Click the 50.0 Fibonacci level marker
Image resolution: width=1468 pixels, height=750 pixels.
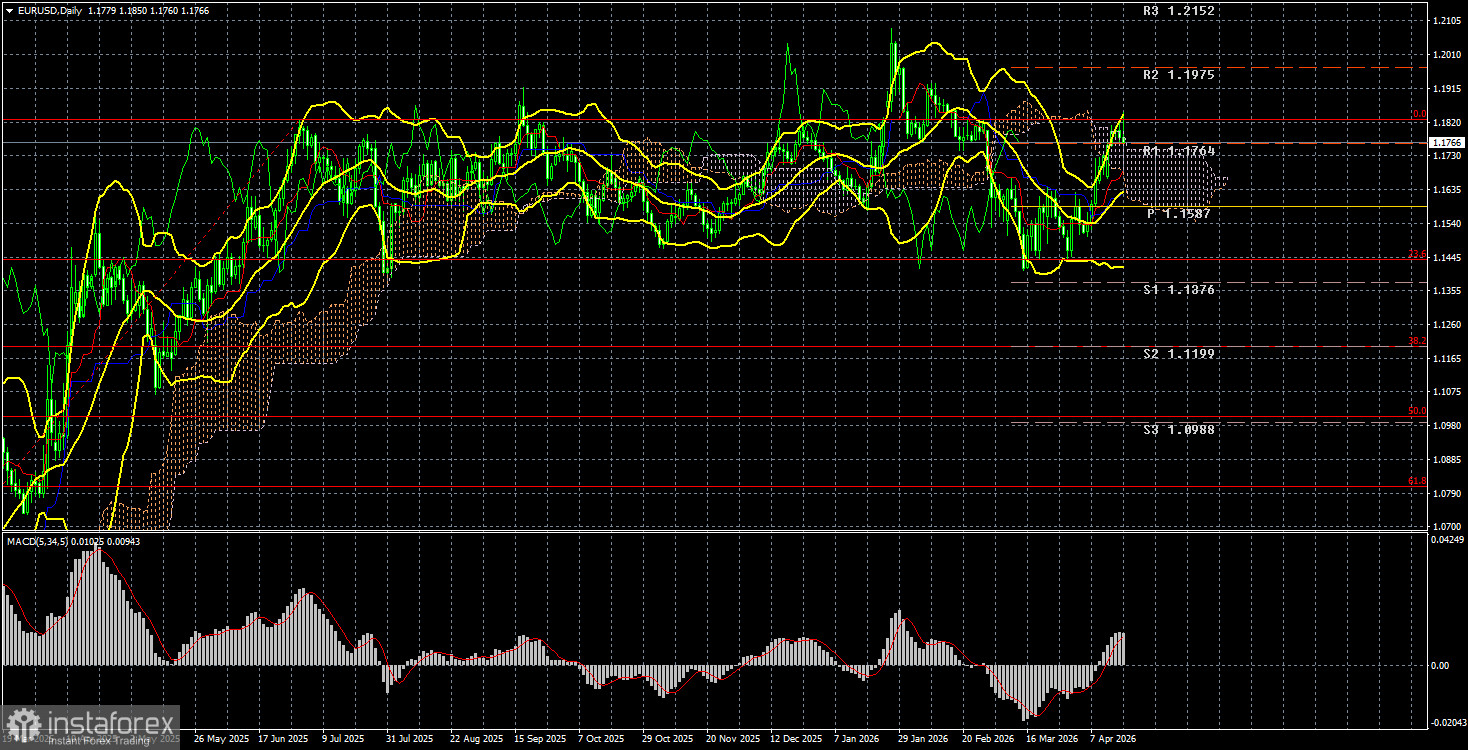[1416, 411]
